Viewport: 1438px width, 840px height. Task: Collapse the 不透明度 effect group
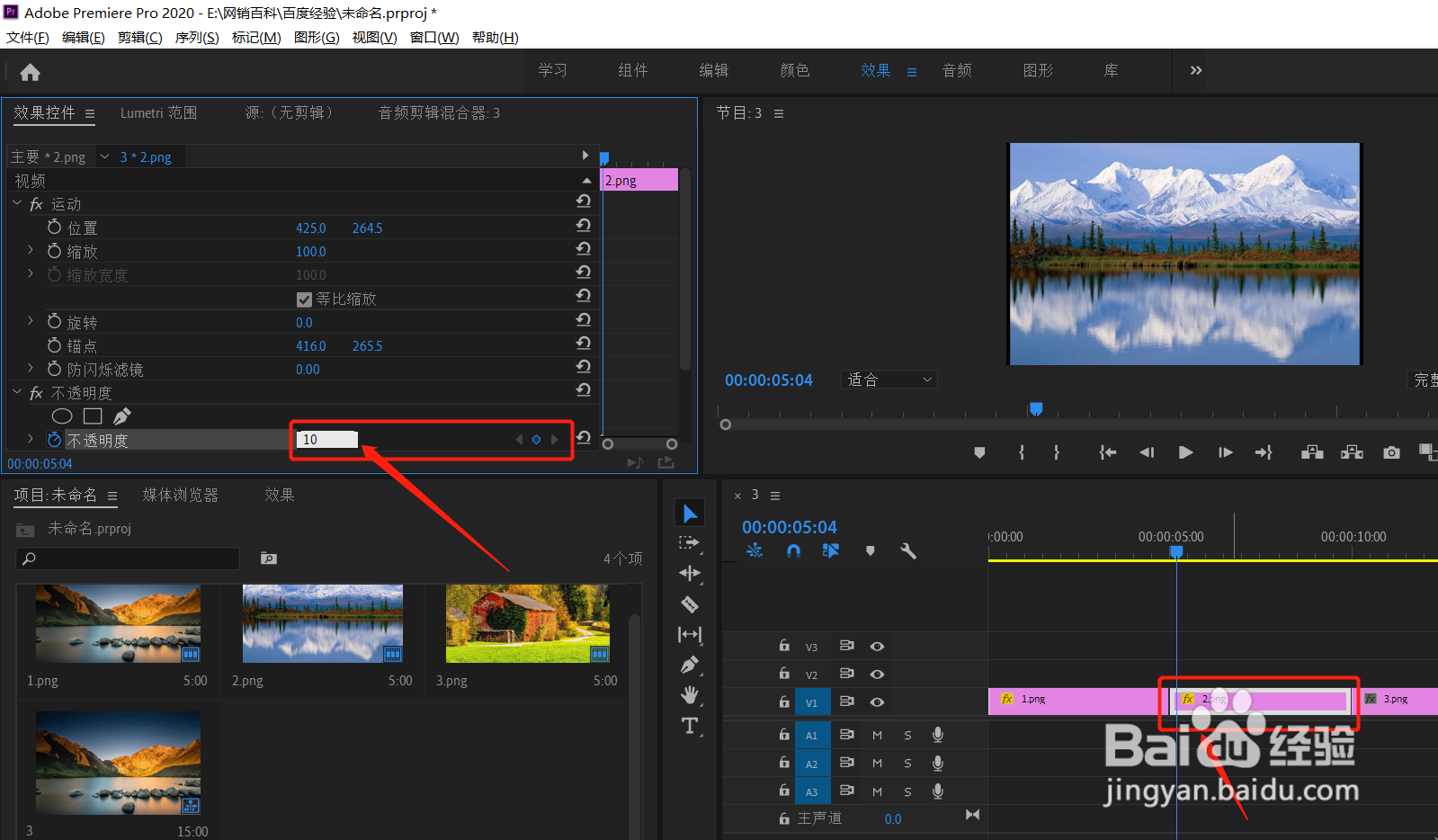pos(17,392)
